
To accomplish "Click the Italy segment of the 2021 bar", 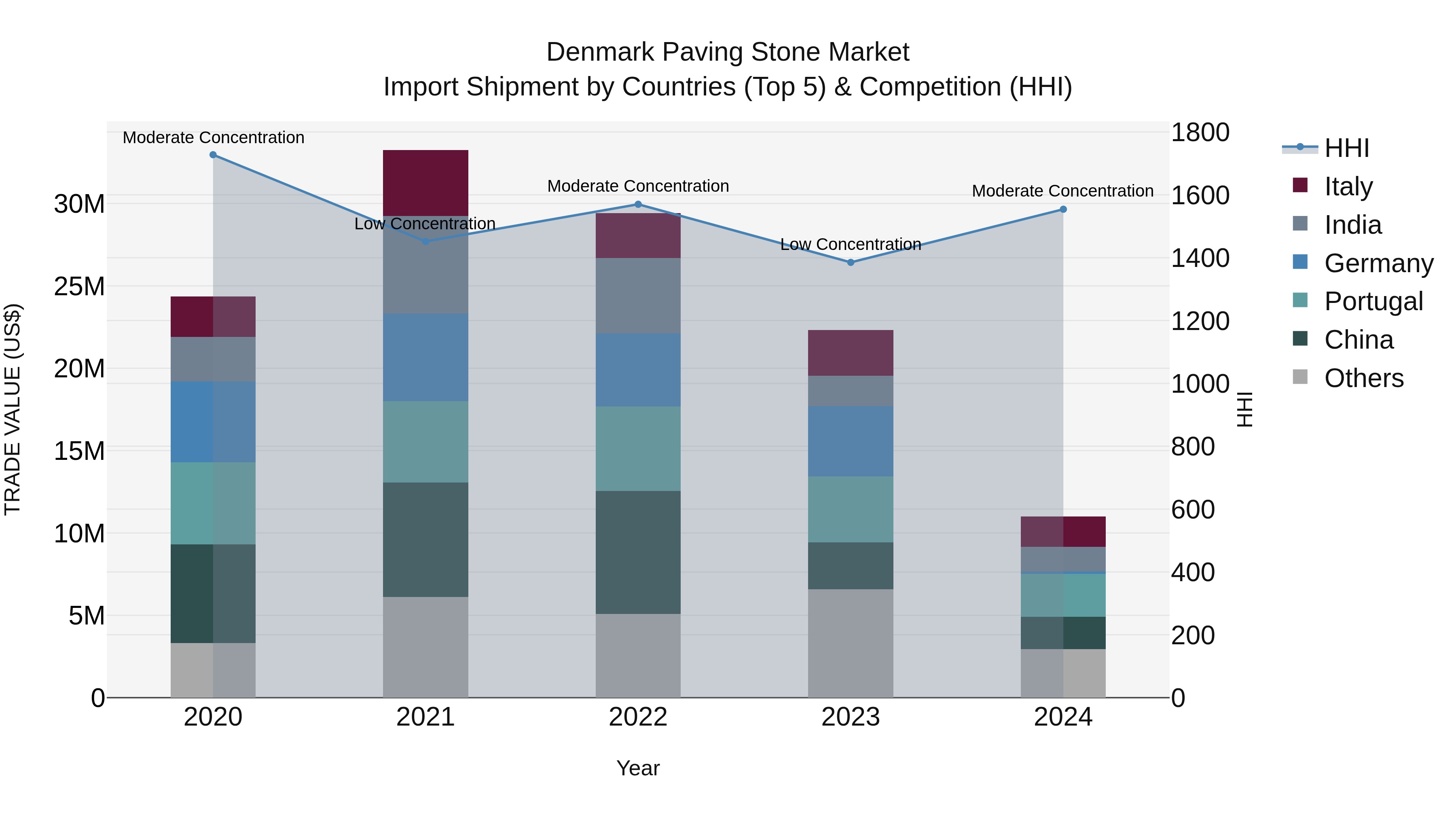I will click(x=425, y=182).
